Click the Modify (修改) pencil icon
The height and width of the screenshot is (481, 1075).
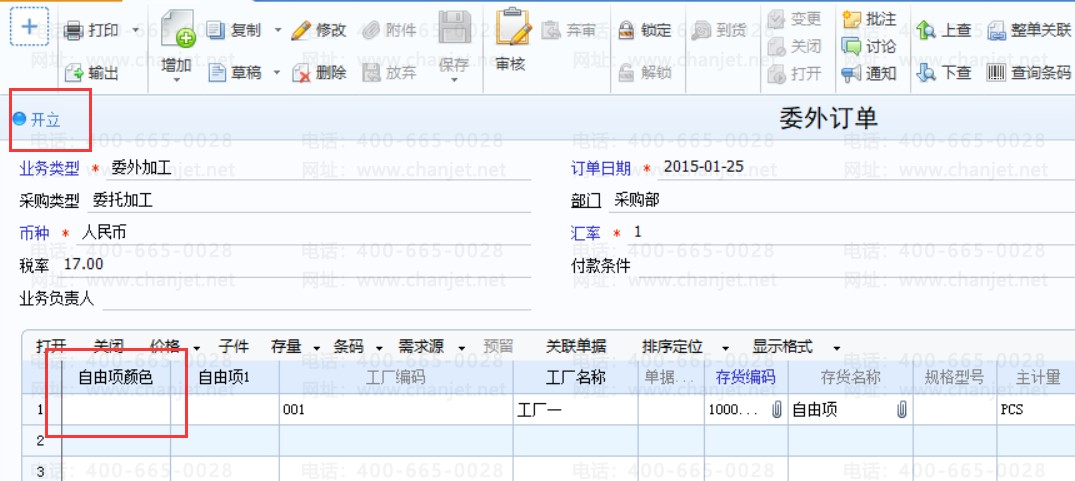click(301, 31)
